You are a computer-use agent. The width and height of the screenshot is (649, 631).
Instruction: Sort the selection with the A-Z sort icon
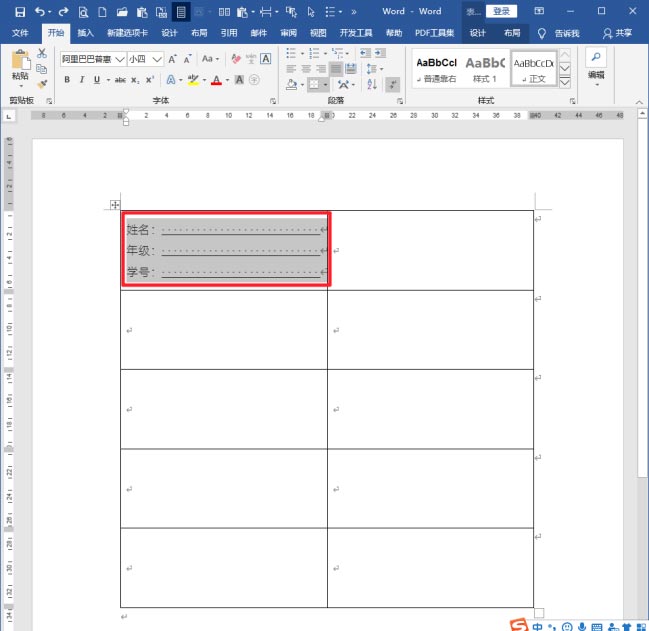click(x=372, y=84)
